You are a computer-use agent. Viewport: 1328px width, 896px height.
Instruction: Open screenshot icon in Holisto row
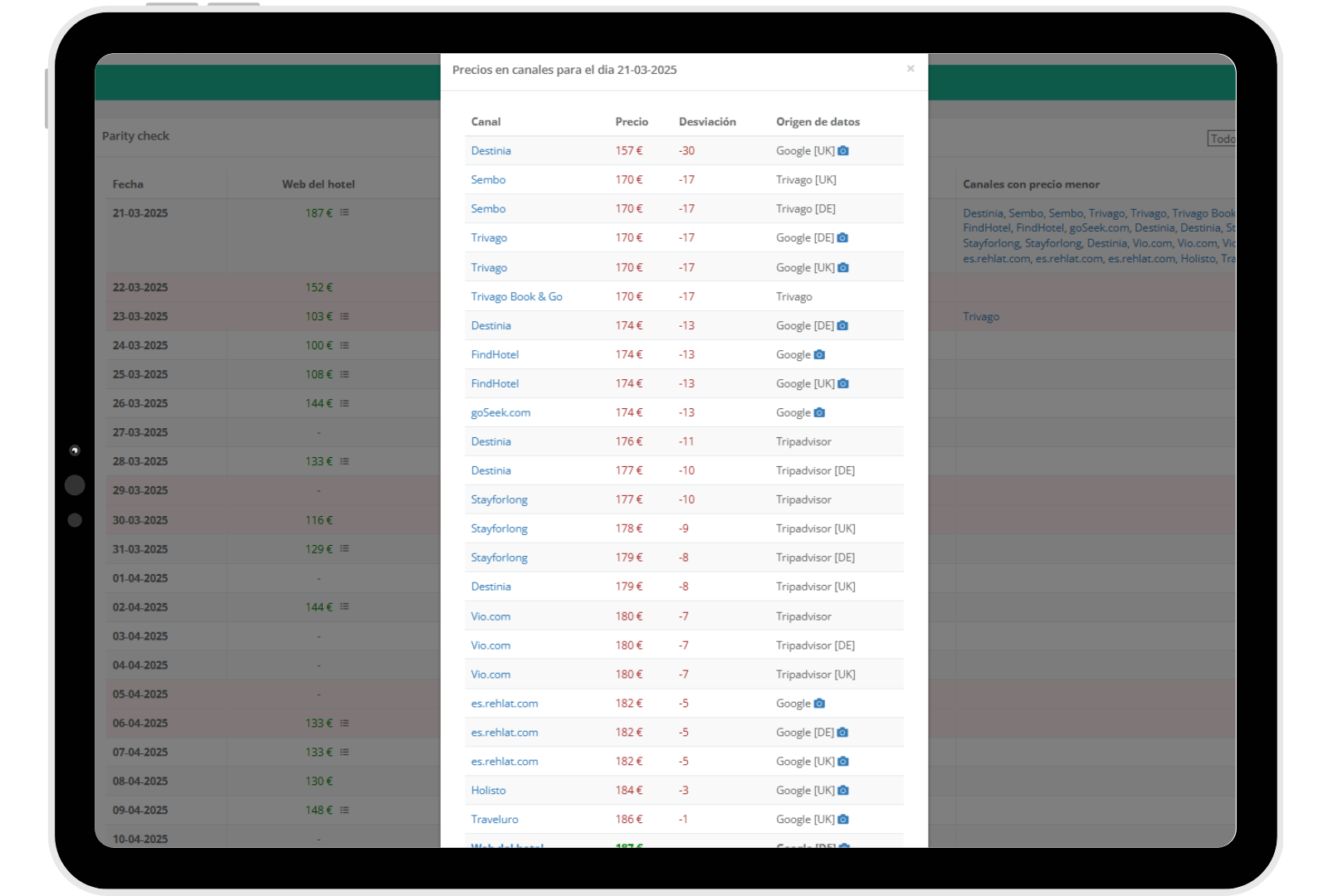point(843,791)
